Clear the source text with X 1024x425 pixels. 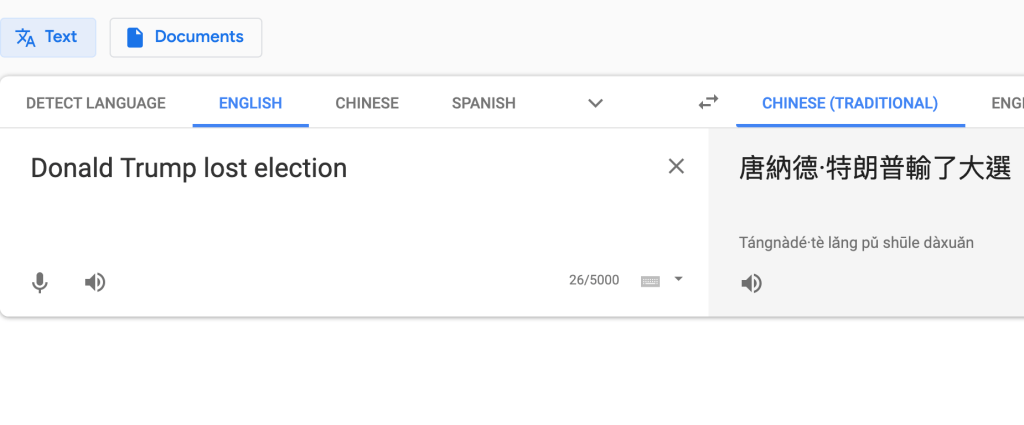click(x=676, y=166)
